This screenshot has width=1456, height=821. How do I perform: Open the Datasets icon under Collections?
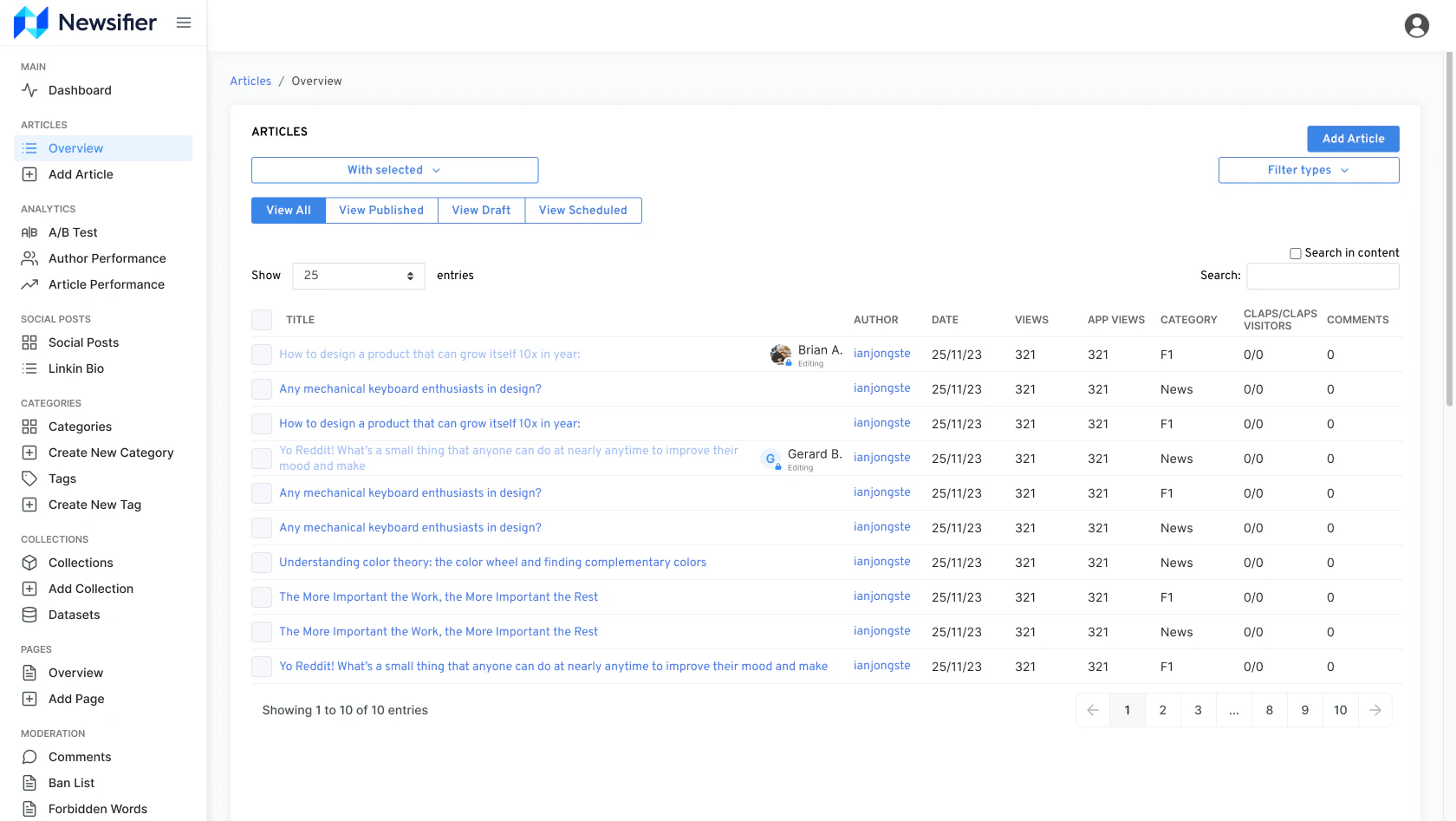point(29,615)
